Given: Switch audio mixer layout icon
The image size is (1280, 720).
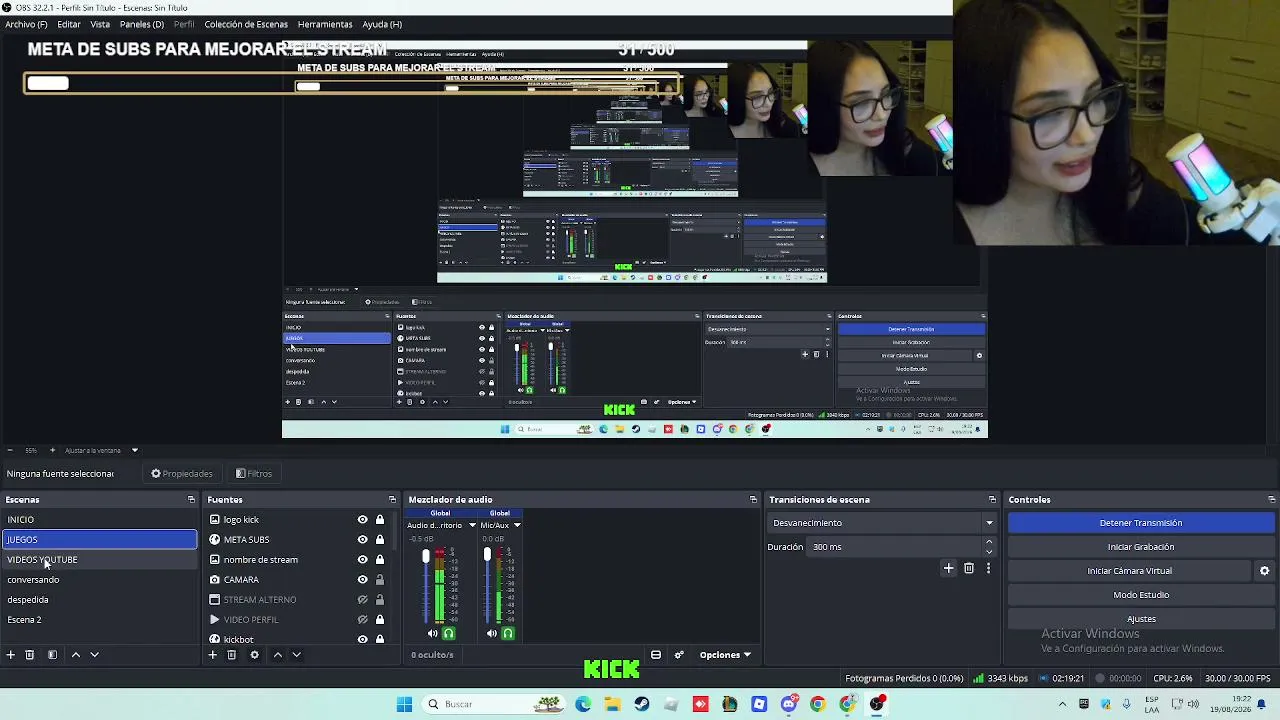Looking at the screenshot, I should 656,655.
